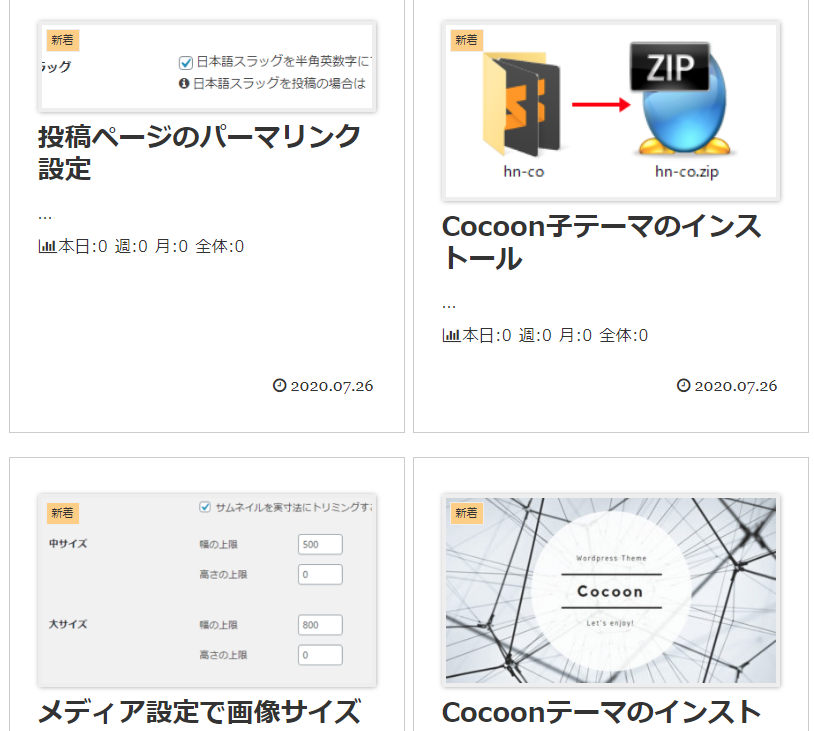814x731 pixels.
Task: Click the bar chart icon in the パーマリンク設定 card
Action: [x=47, y=246]
